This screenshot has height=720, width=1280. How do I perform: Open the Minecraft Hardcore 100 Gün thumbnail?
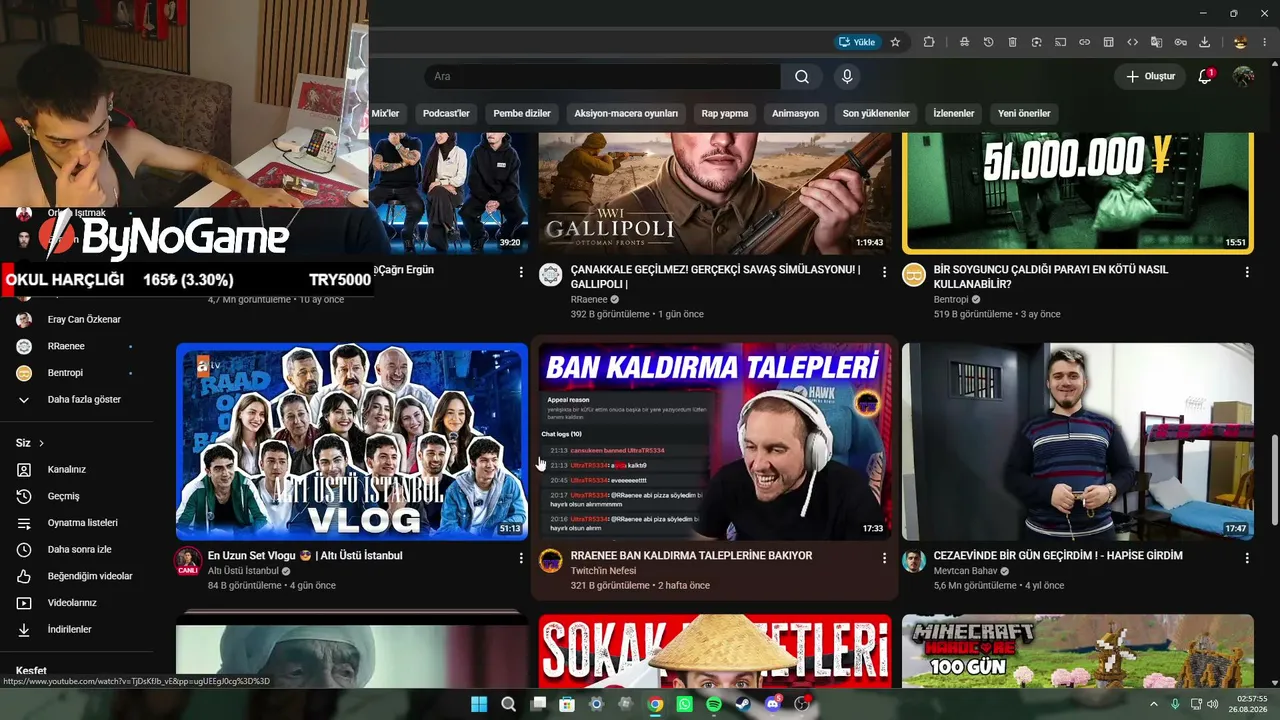[1078, 651]
